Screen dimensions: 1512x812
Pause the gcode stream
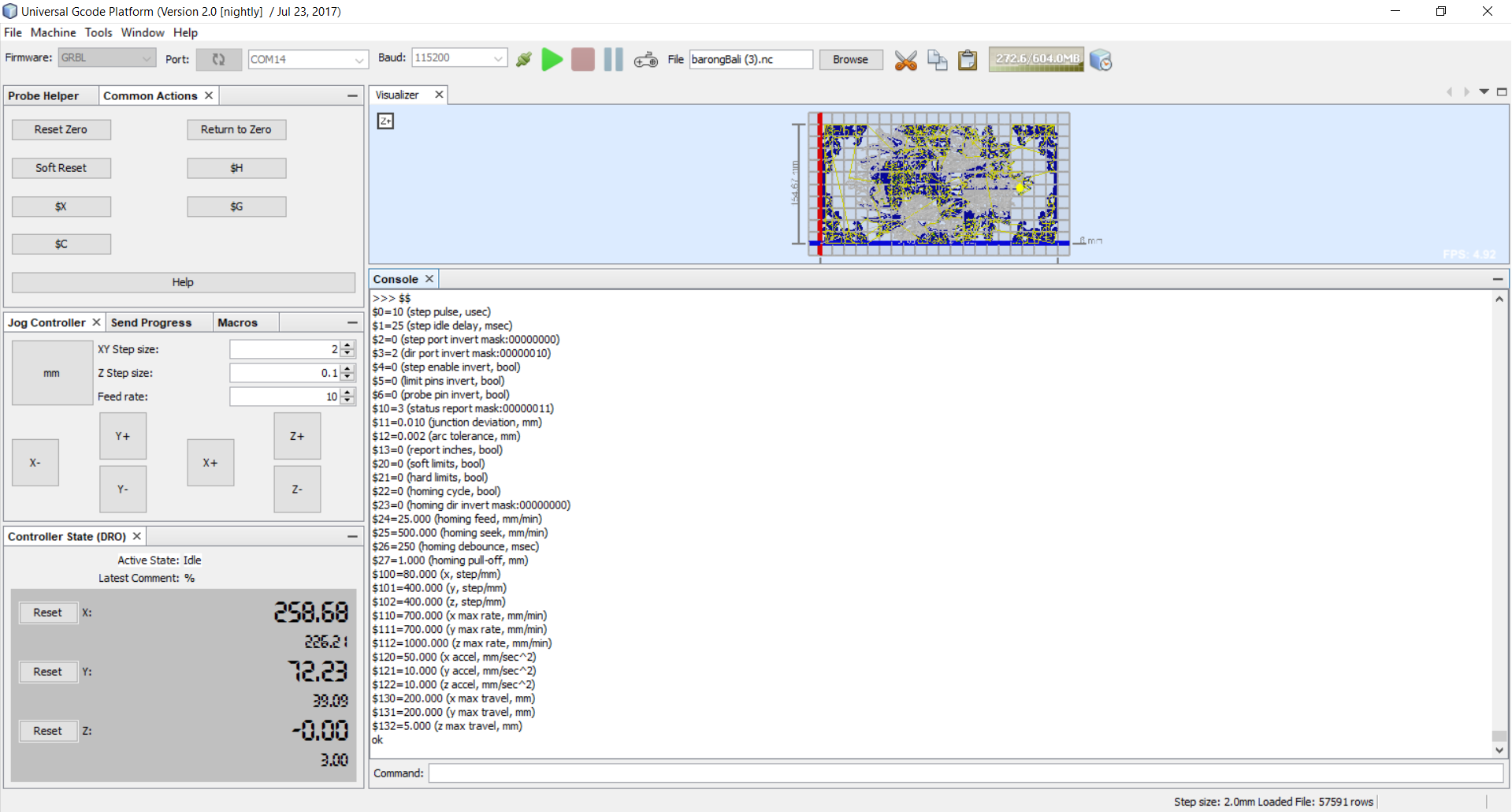pos(613,59)
